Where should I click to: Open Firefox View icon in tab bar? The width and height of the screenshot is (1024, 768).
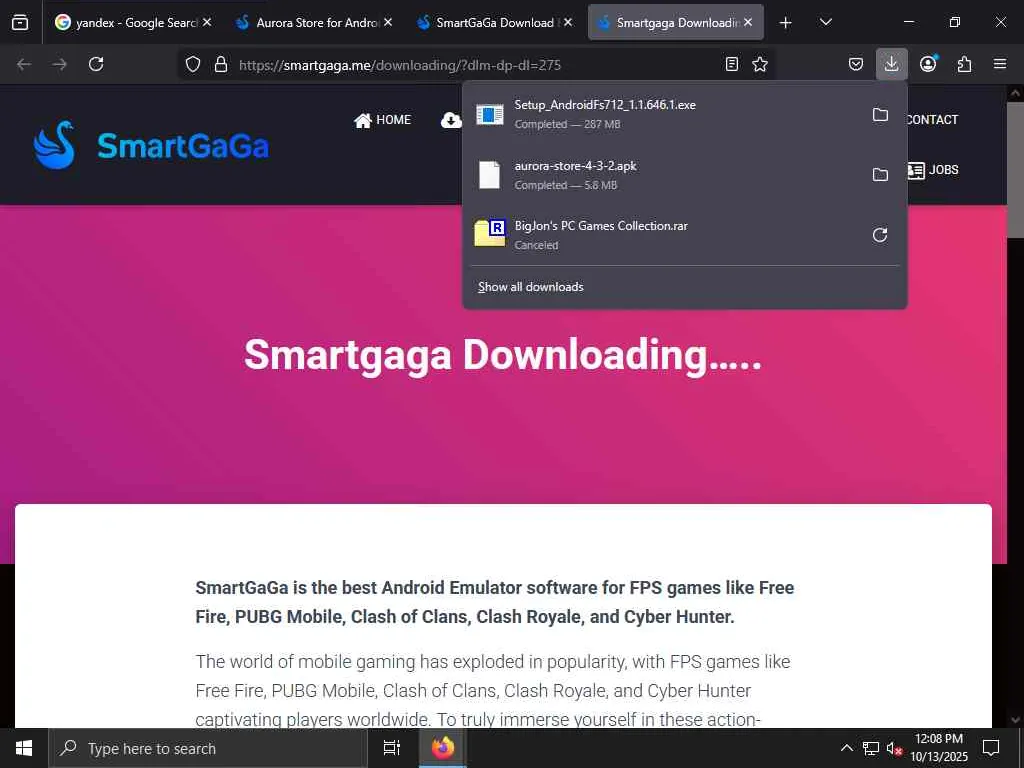(x=20, y=22)
